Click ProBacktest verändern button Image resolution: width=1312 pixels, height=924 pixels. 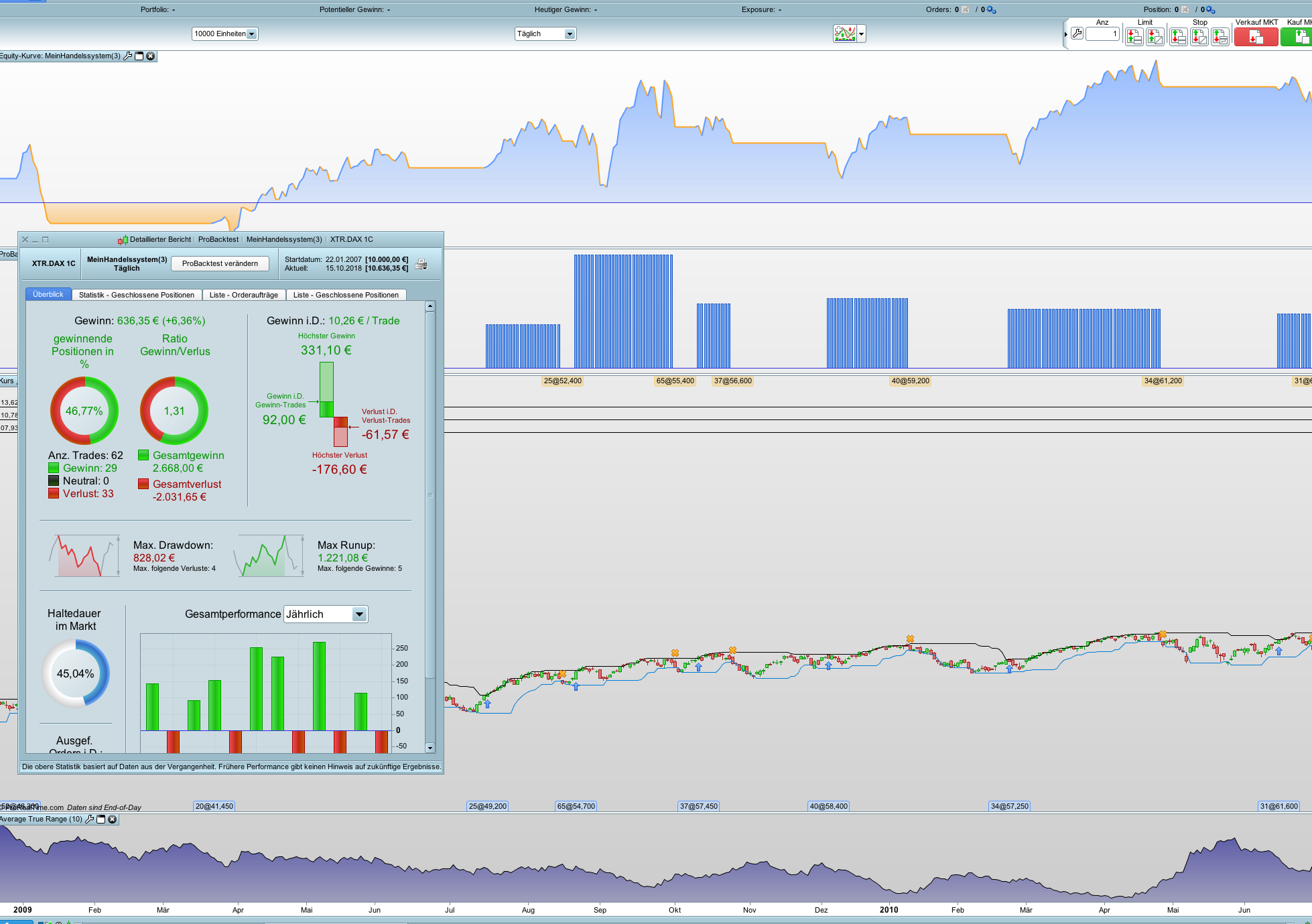pyautogui.click(x=220, y=263)
